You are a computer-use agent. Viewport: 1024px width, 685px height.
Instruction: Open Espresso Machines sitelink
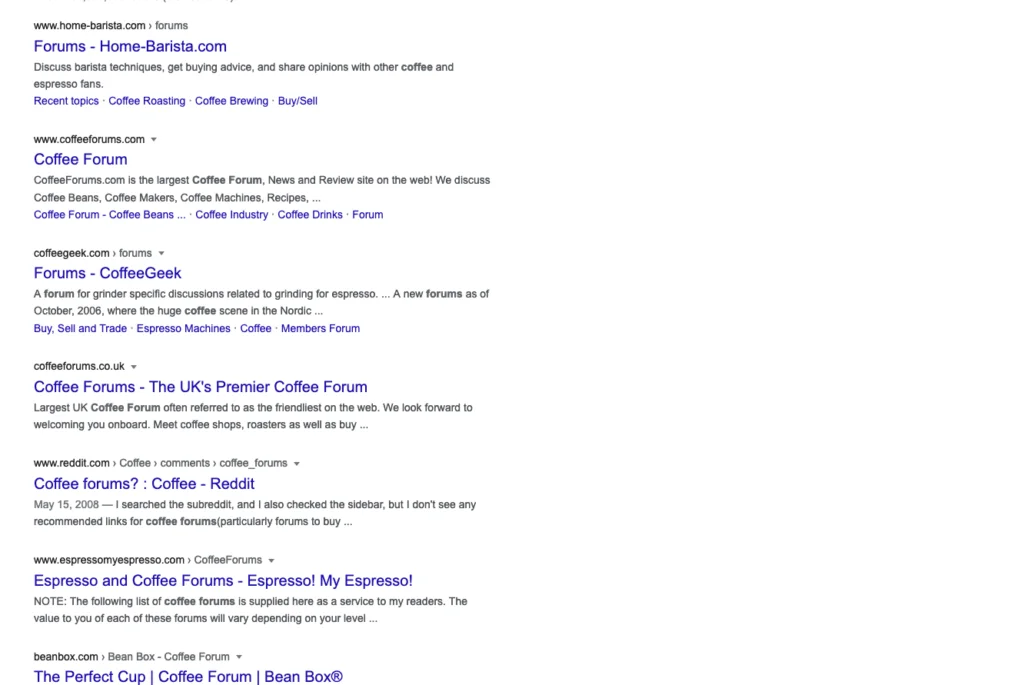click(184, 328)
